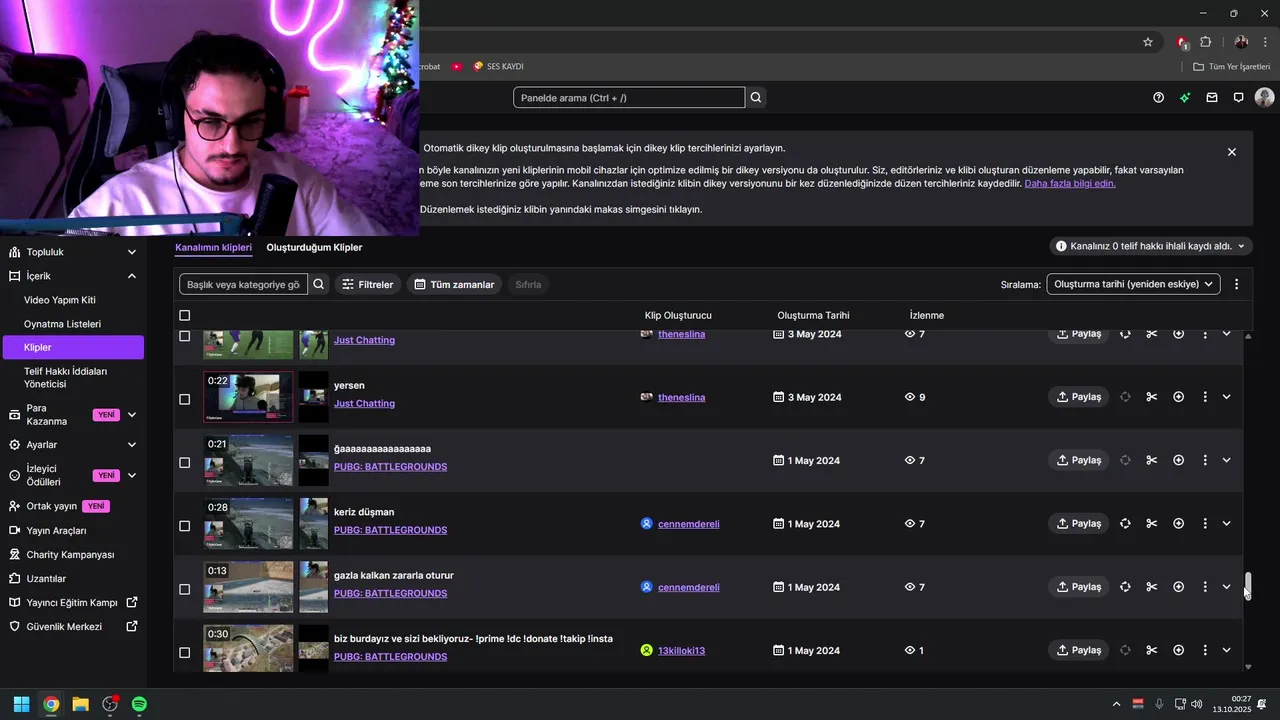Image resolution: width=1280 pixels, height=720 pixels.
Task: Open the keriz düşman clip thumbnail
Action: pyautogui.click(x=248, y=523)
